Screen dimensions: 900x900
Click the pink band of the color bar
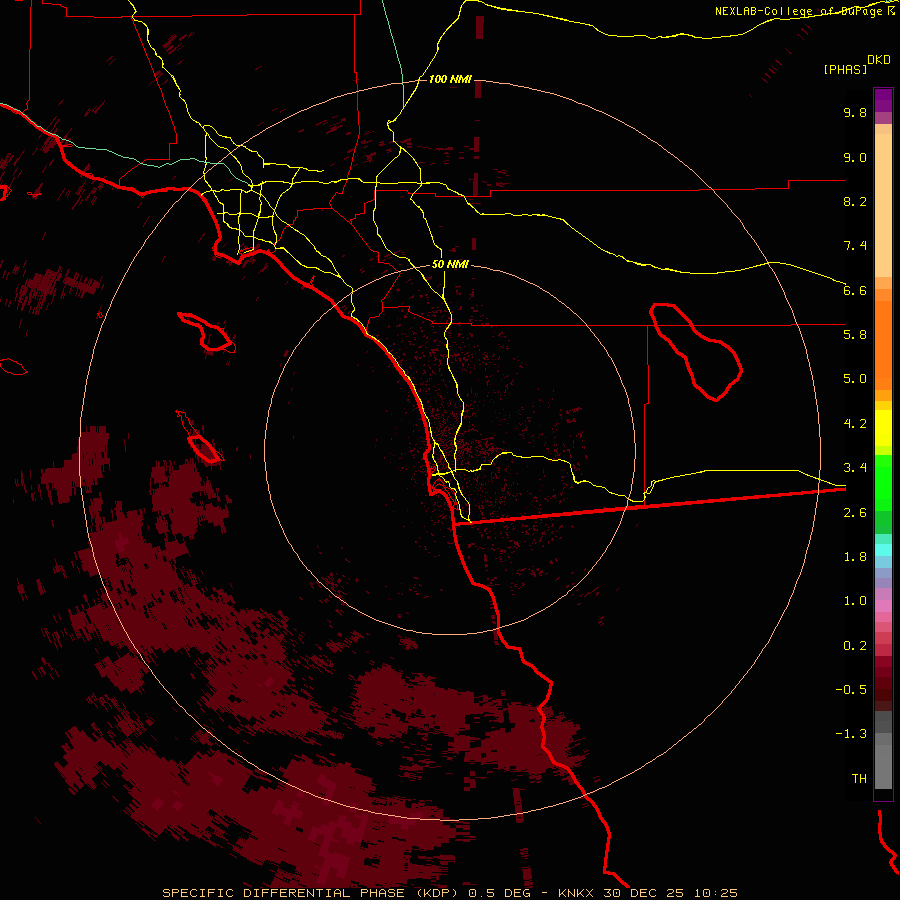point(883,606)
